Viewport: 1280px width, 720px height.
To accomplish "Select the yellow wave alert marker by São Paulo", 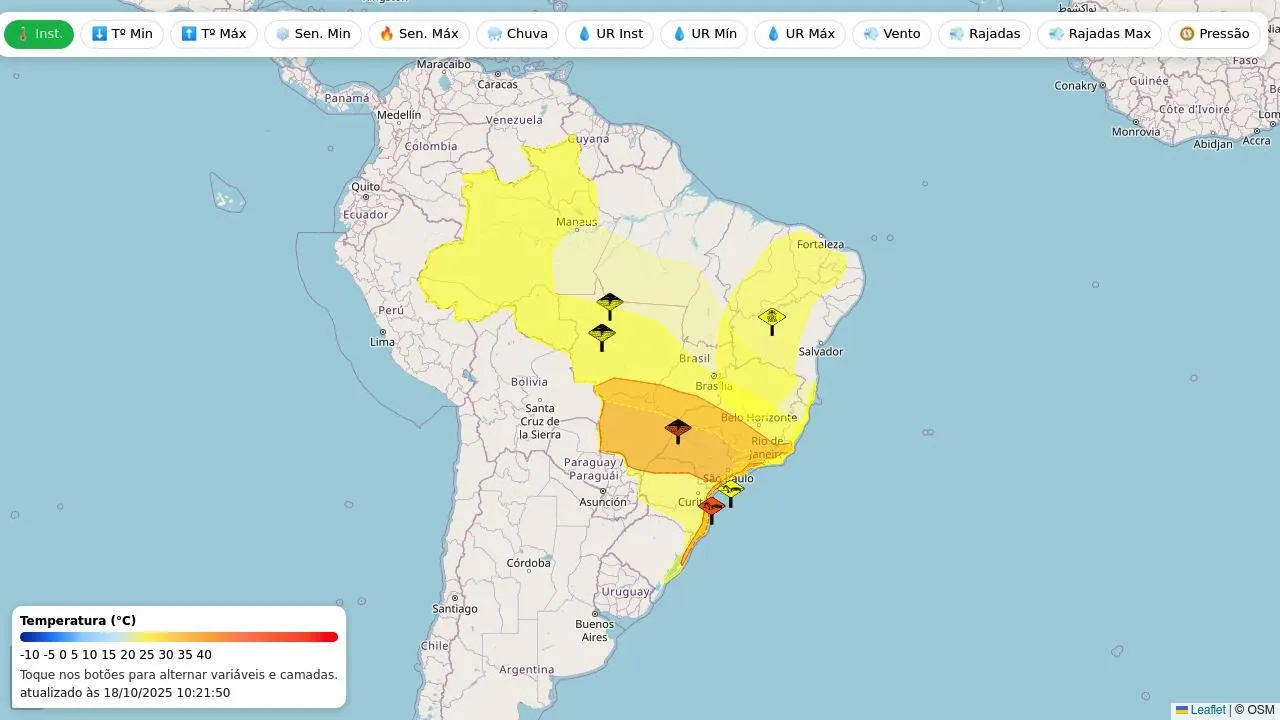I will click(731, 489).
